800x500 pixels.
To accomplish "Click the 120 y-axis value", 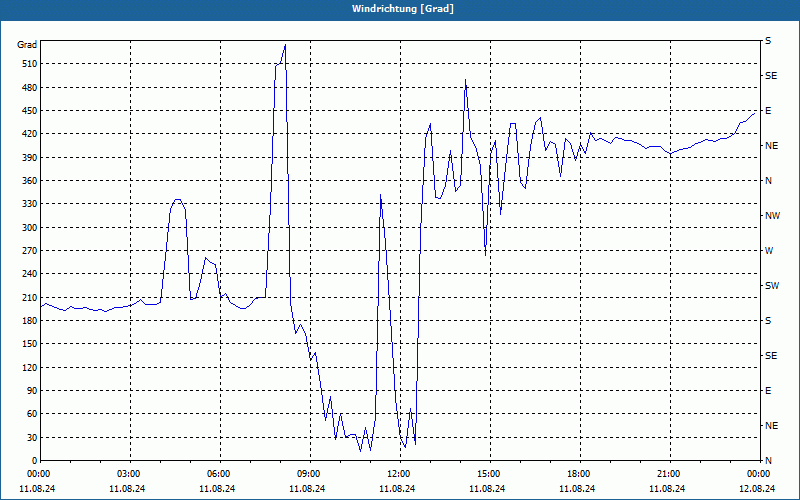I will tap(30, 367).
